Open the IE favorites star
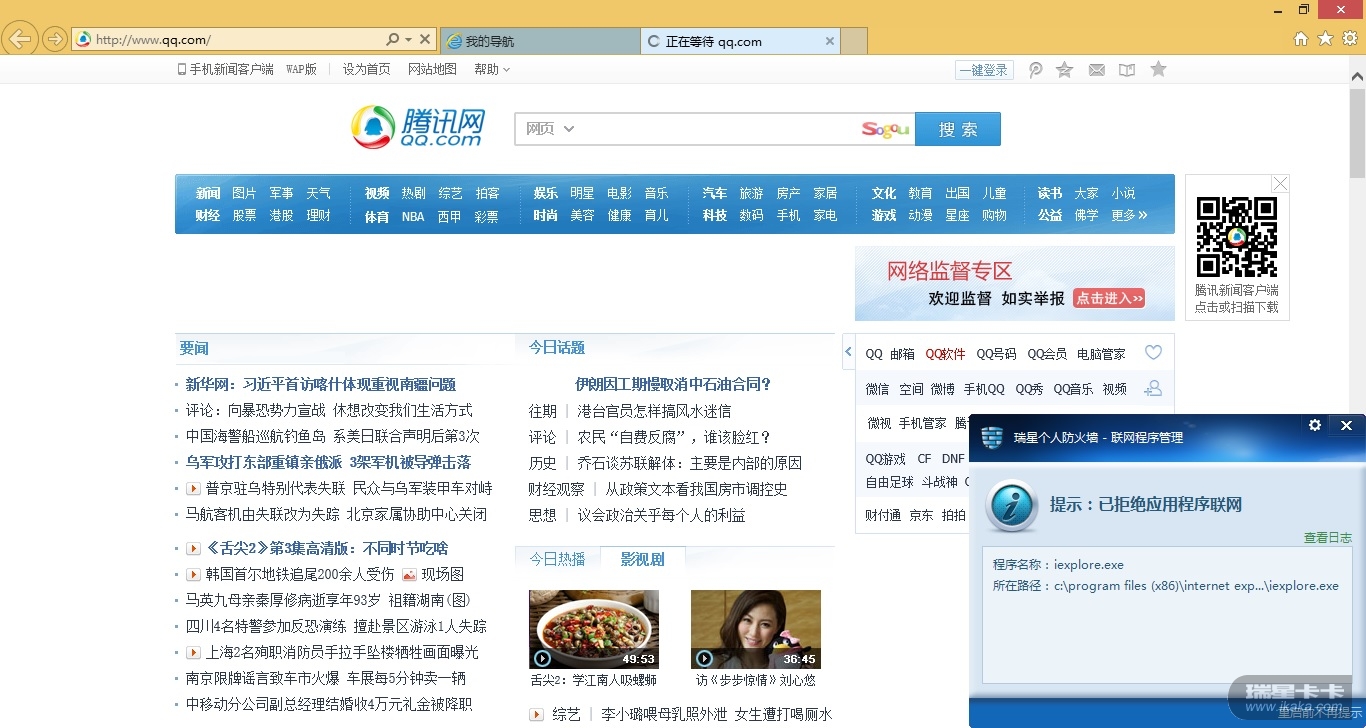The image size is (1366, 728). pyautogui.click(x=1325, y=39)
